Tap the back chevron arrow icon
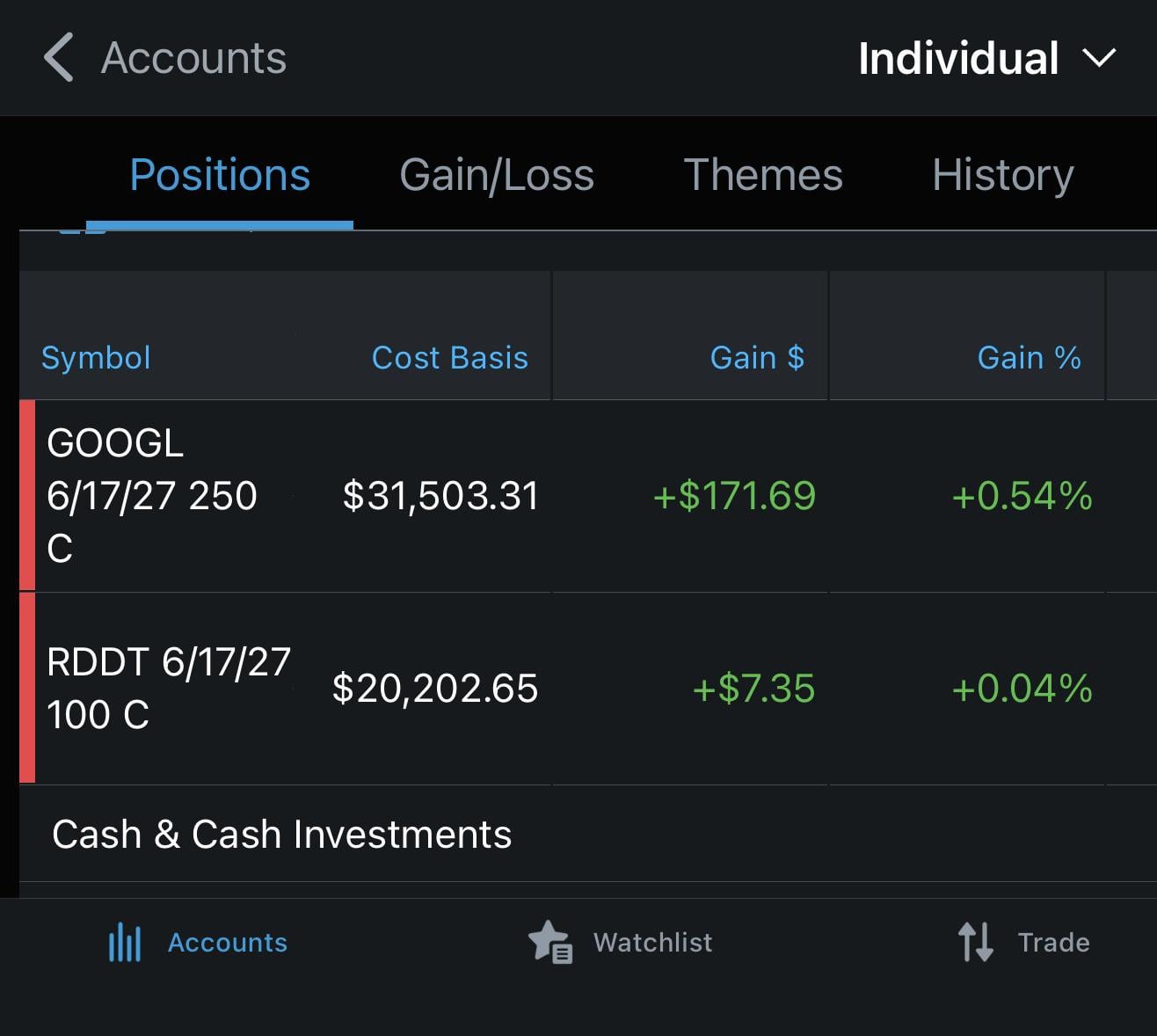The height and width of the screenshot is (1036, 1157). pos(59,58)
